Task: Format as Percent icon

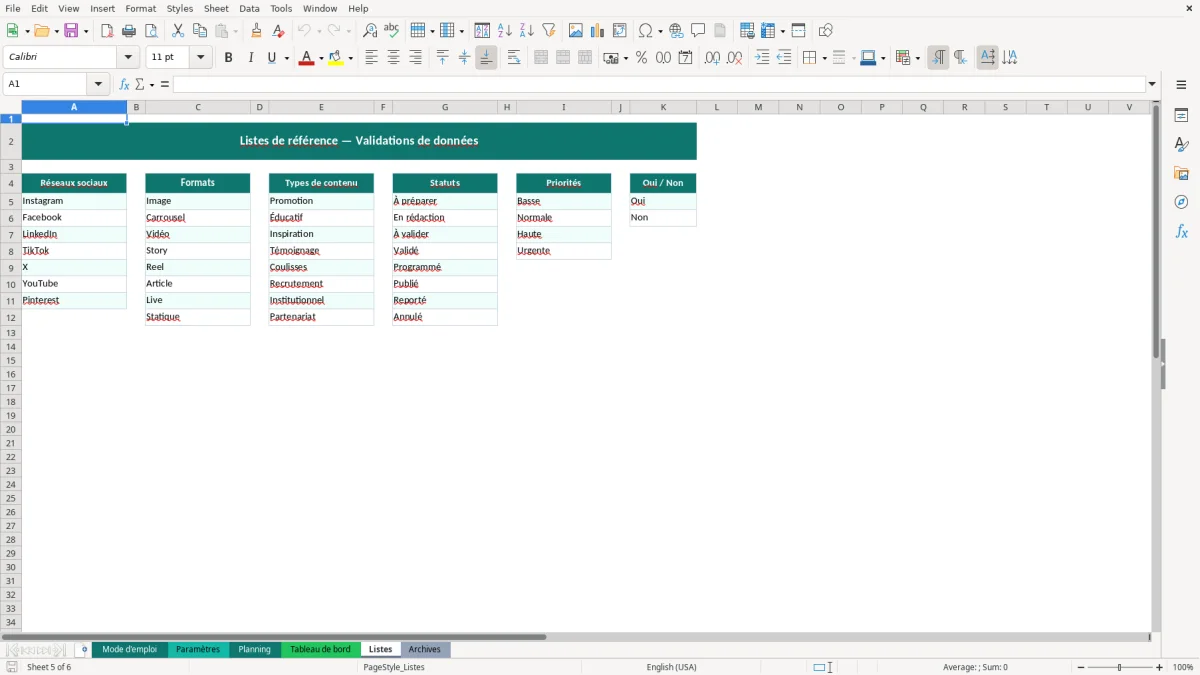Action: pos(641,58)
